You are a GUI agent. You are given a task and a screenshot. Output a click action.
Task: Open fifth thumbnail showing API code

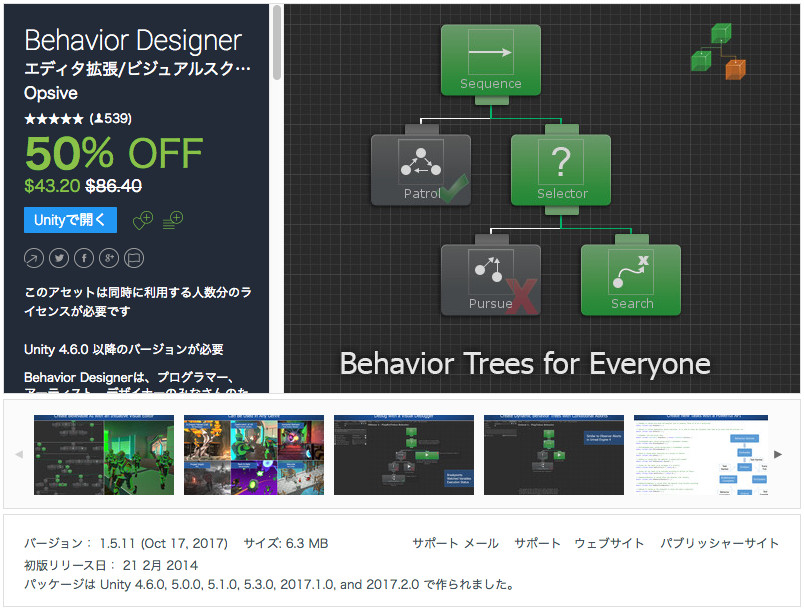pyautogui.click(x=701, y=455)
